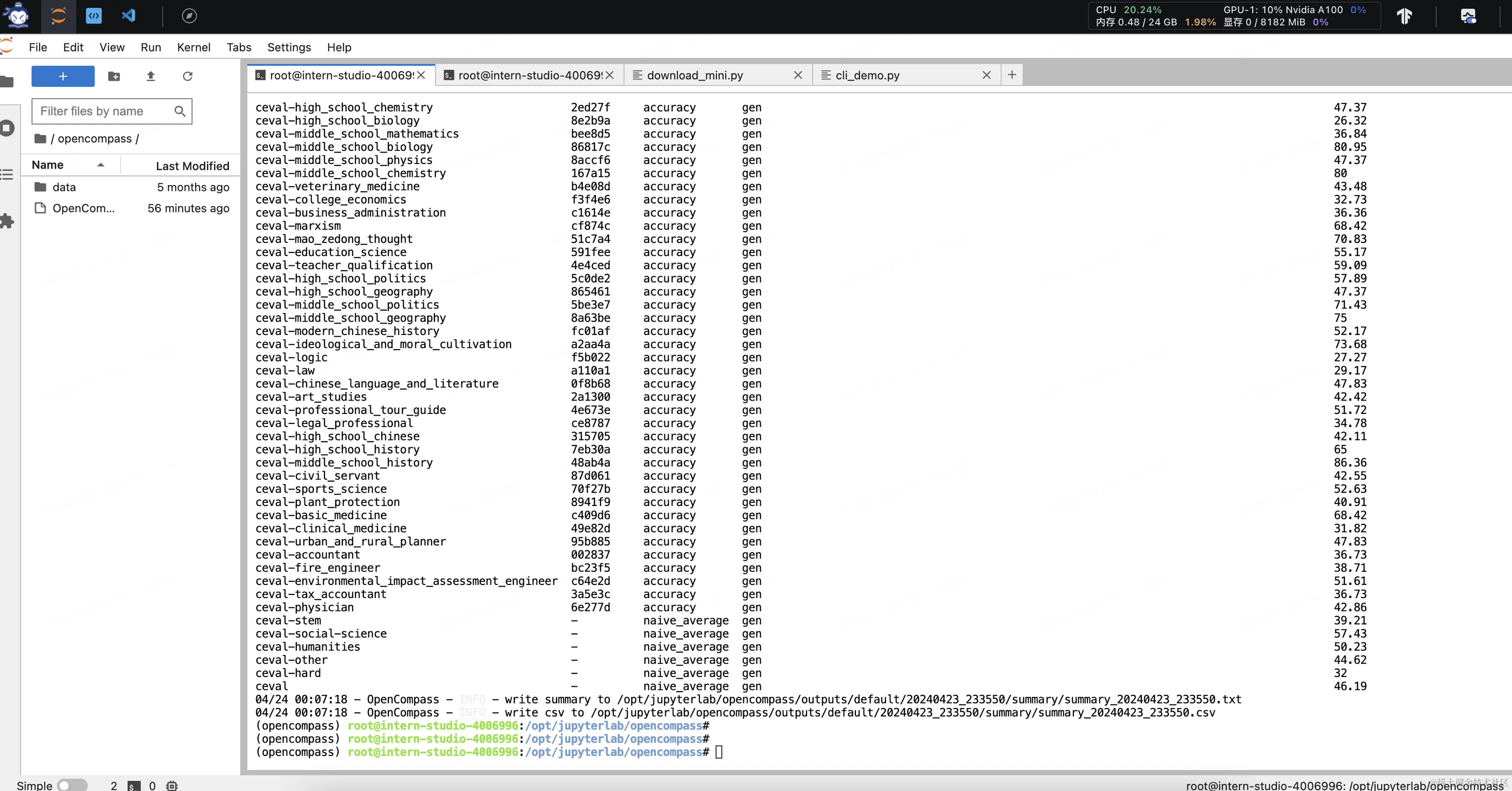Switch to the download_mini.py tab
1512x791 pixels.
(694, 75)
